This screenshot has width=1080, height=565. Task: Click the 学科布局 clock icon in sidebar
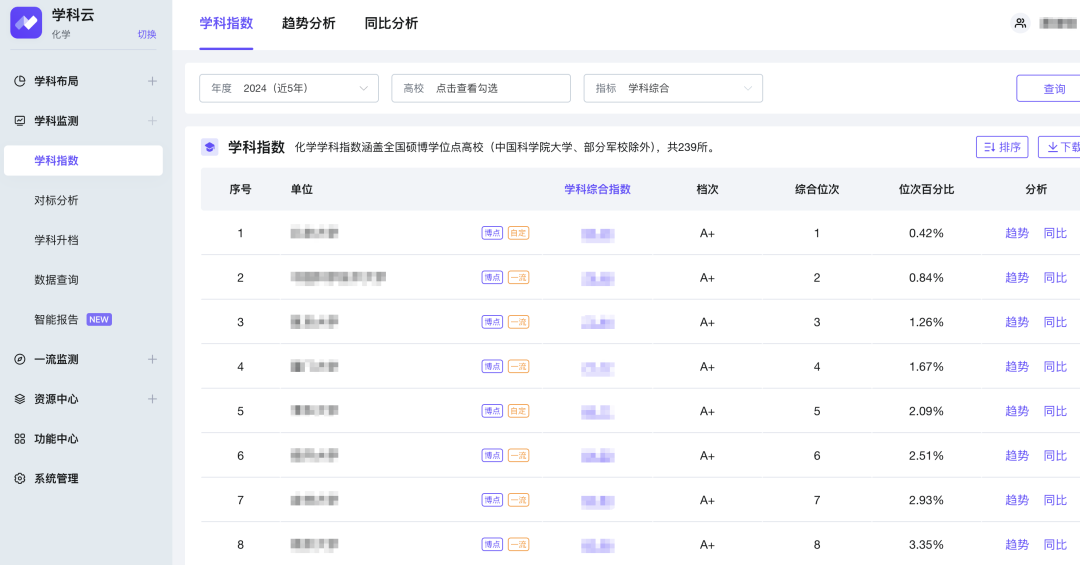tap(20, 81)
